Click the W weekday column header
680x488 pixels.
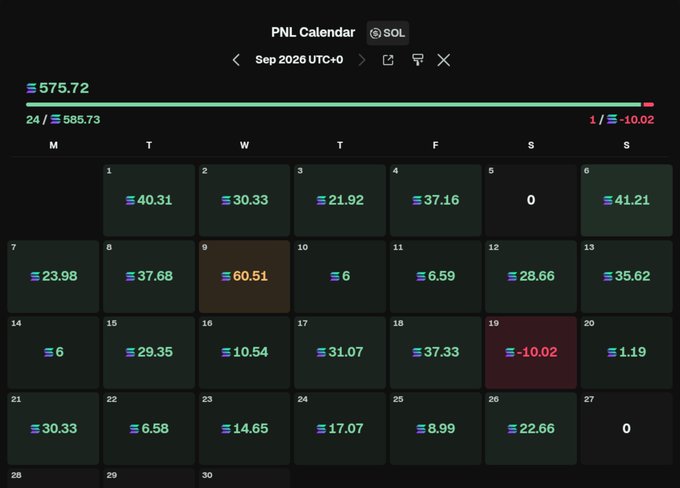click(245, 145)
